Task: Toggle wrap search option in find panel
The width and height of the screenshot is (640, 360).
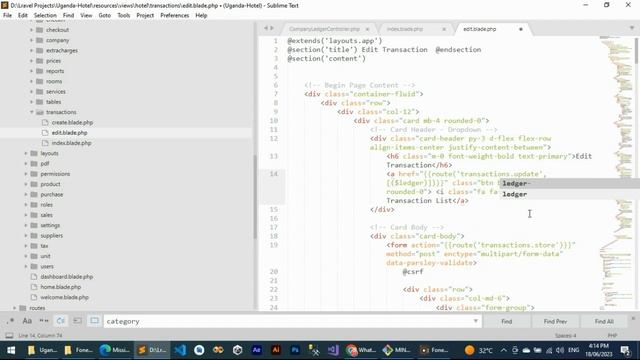Action: [61, 321]
